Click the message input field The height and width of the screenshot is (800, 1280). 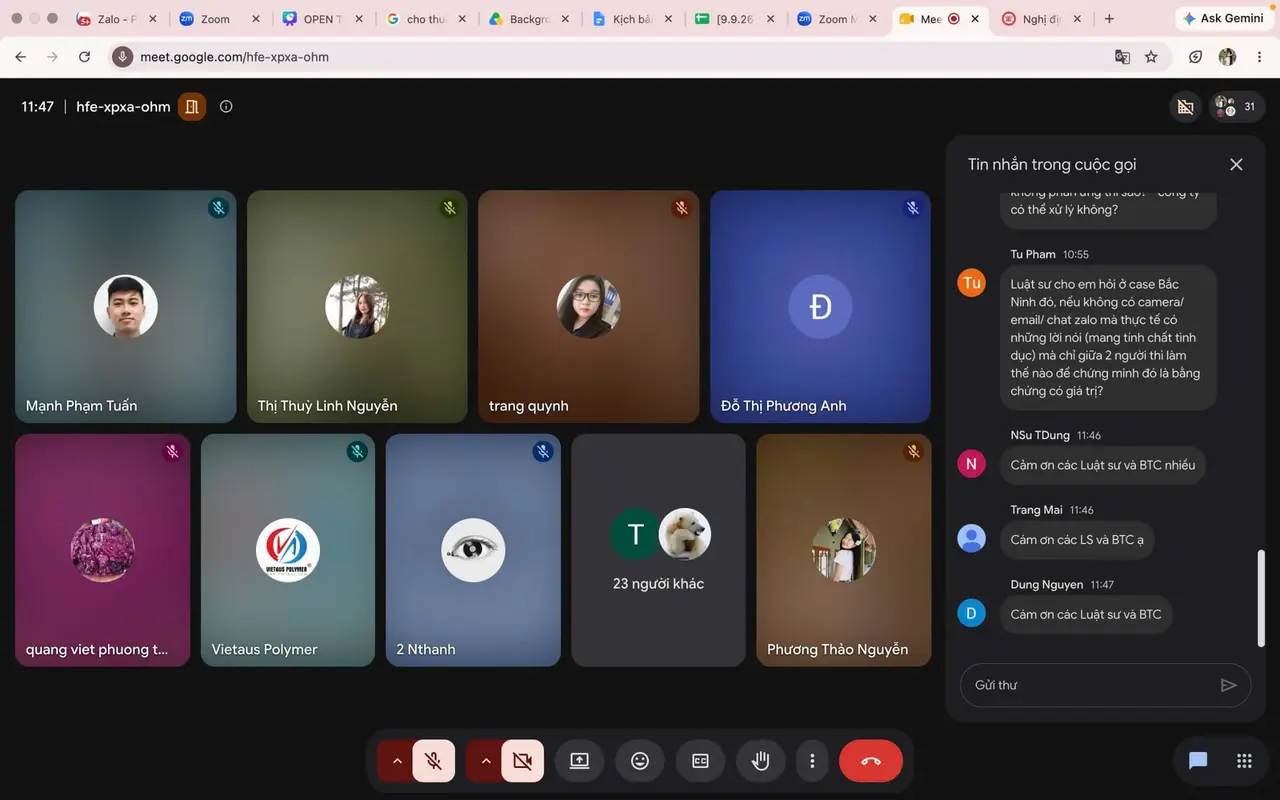click(1090, 685)
